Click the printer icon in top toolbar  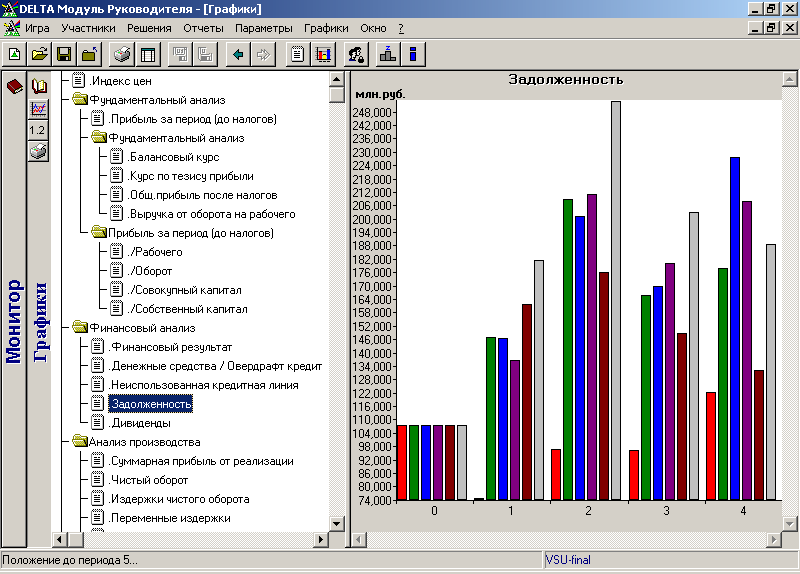coord(122,54)
